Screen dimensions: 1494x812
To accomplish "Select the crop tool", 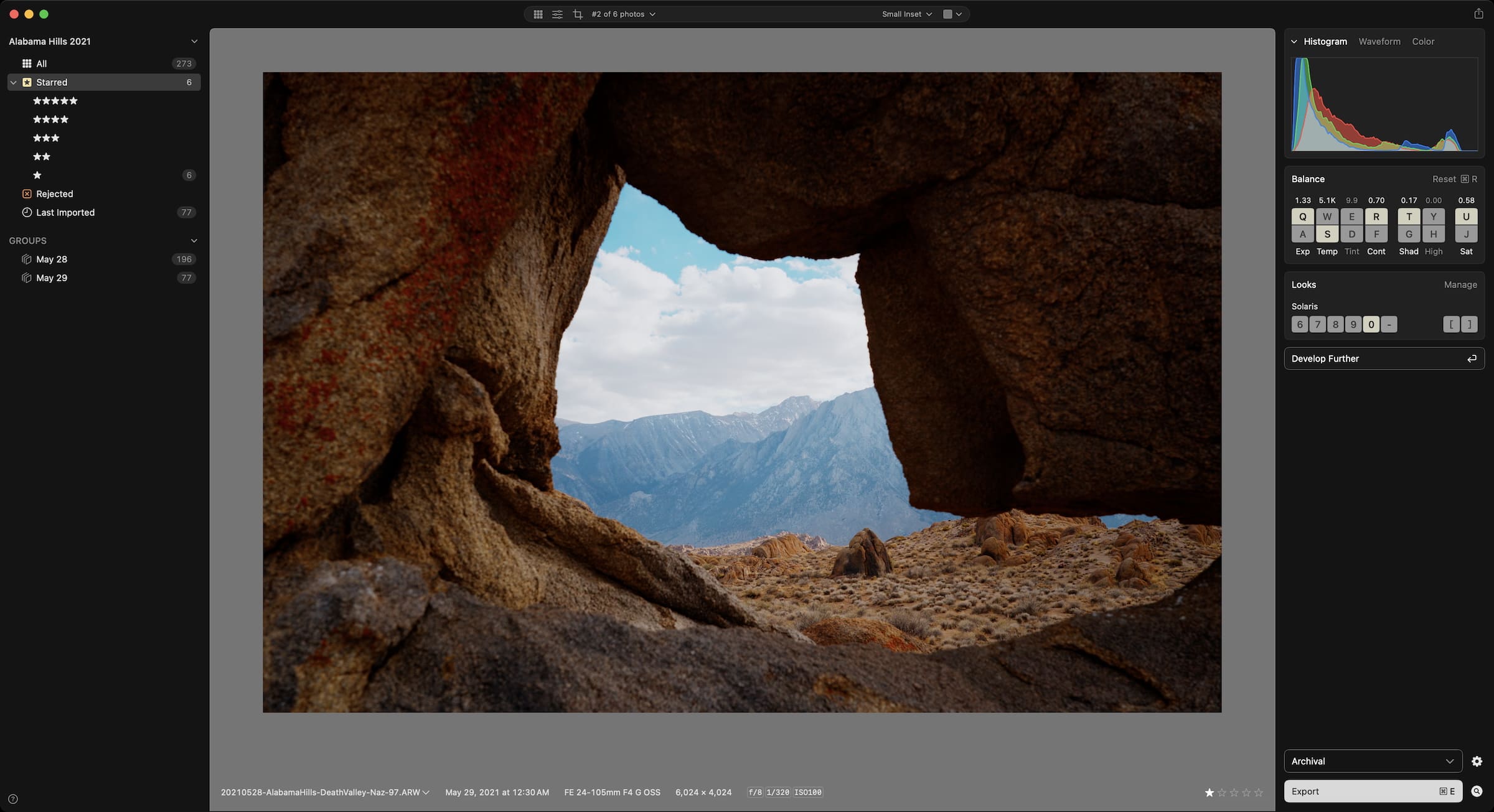I will pyautogui.click(x=578, y=14).
